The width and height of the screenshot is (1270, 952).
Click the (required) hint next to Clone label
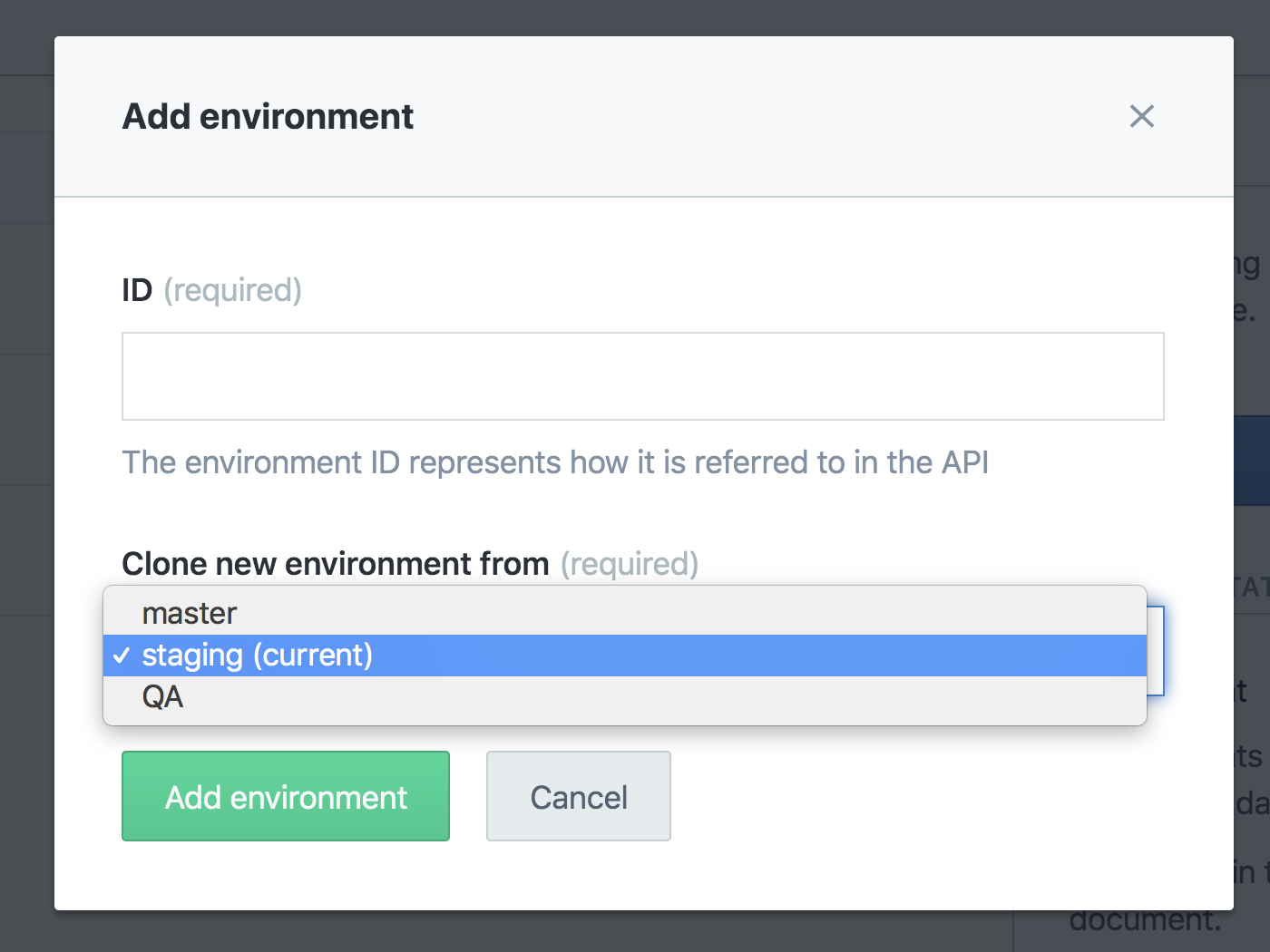tap(630, 564)
